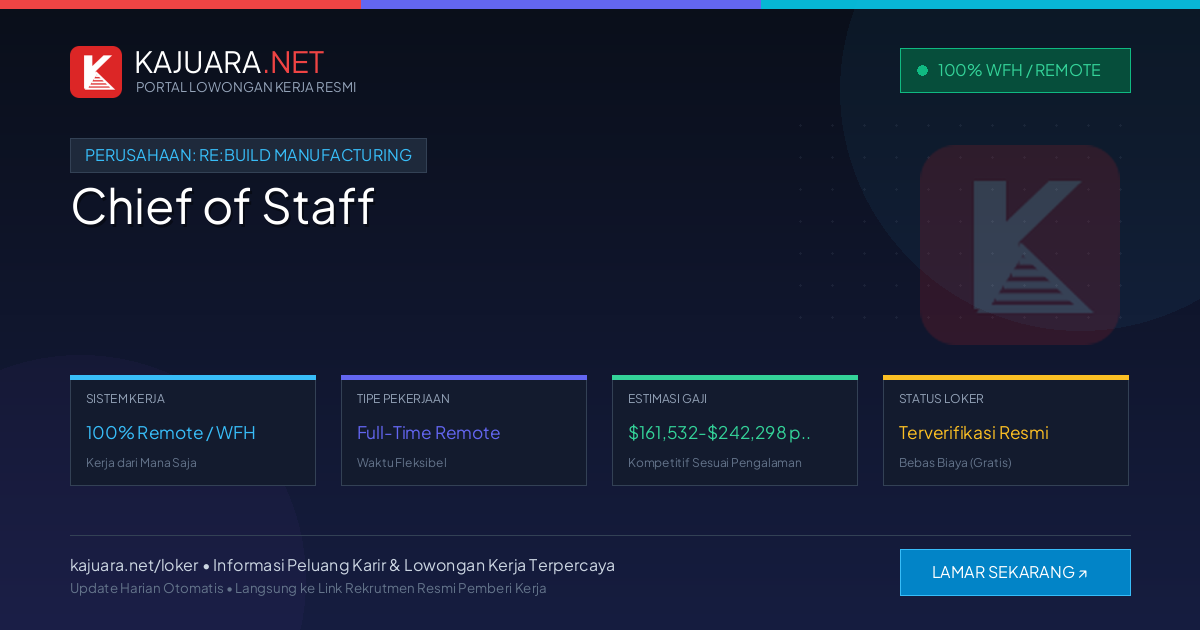Click the Kompetitif Sesuai Pengalaman text
The image size is (1200, 630).
pyautogui.click(x=715, y=463)
